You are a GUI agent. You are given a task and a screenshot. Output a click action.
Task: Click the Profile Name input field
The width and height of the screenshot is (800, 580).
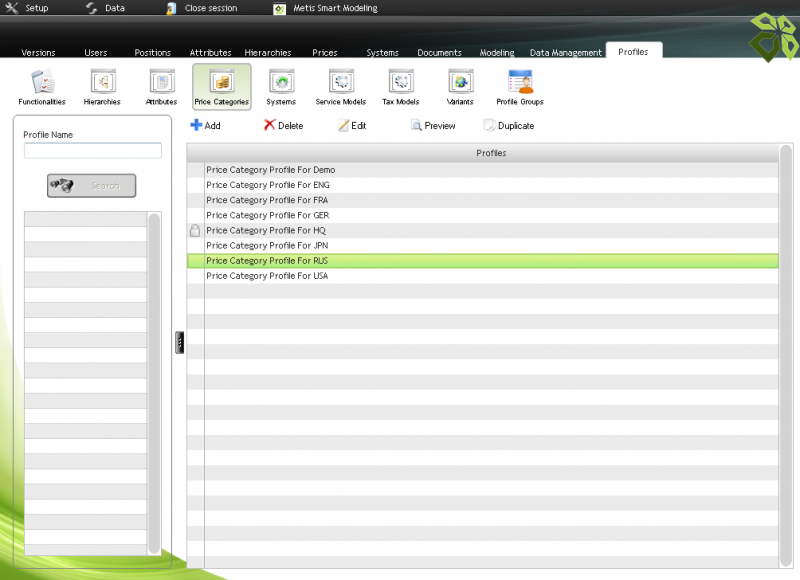pyautogui.click(x=93, y=151)
